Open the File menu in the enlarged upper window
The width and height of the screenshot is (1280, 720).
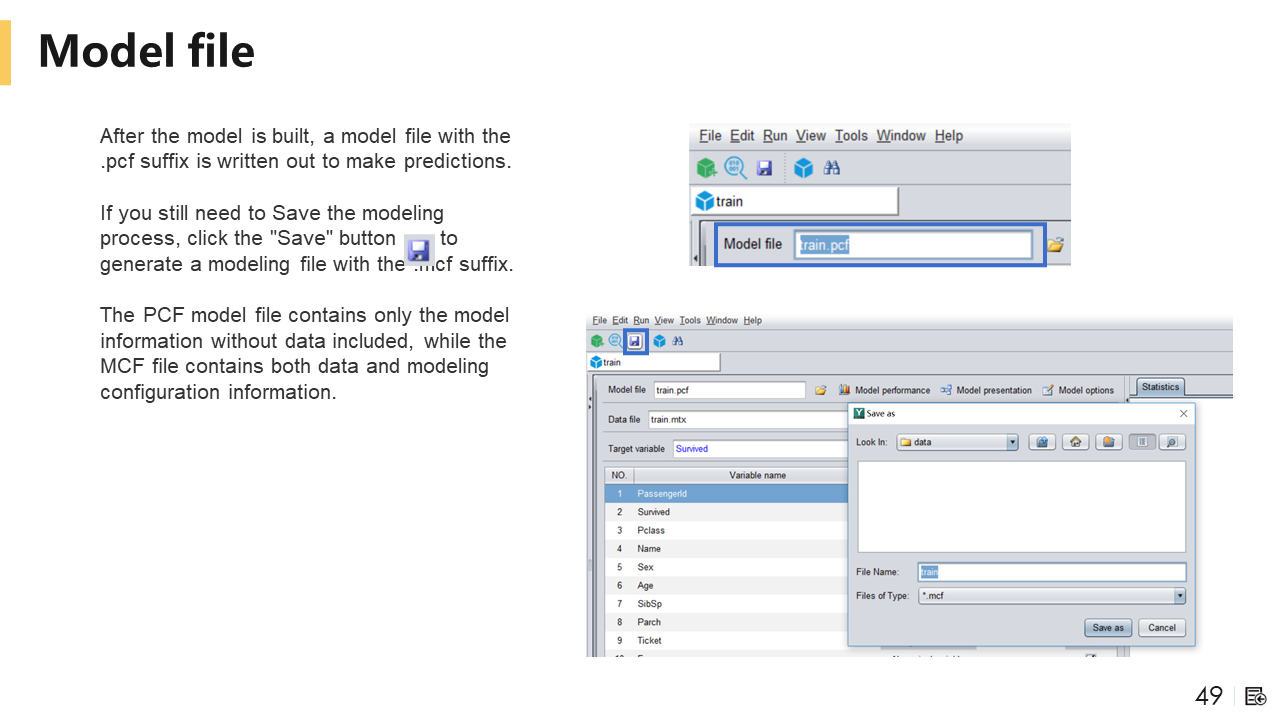(x=710, y=136)
